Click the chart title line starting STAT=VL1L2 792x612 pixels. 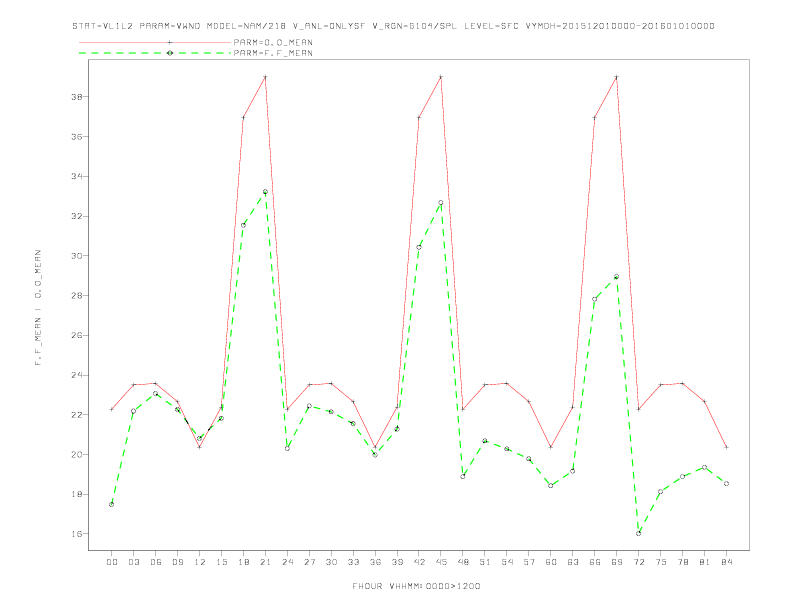pyautogui.click(x=393, y=26)
